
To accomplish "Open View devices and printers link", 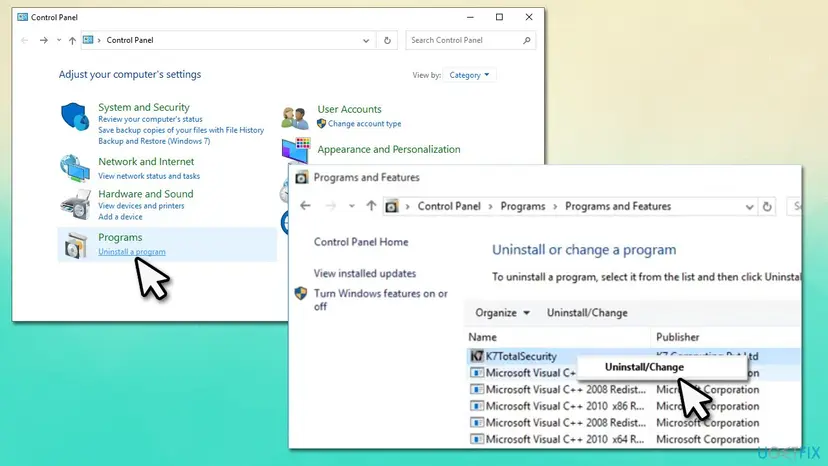I will tap(141, 206).
